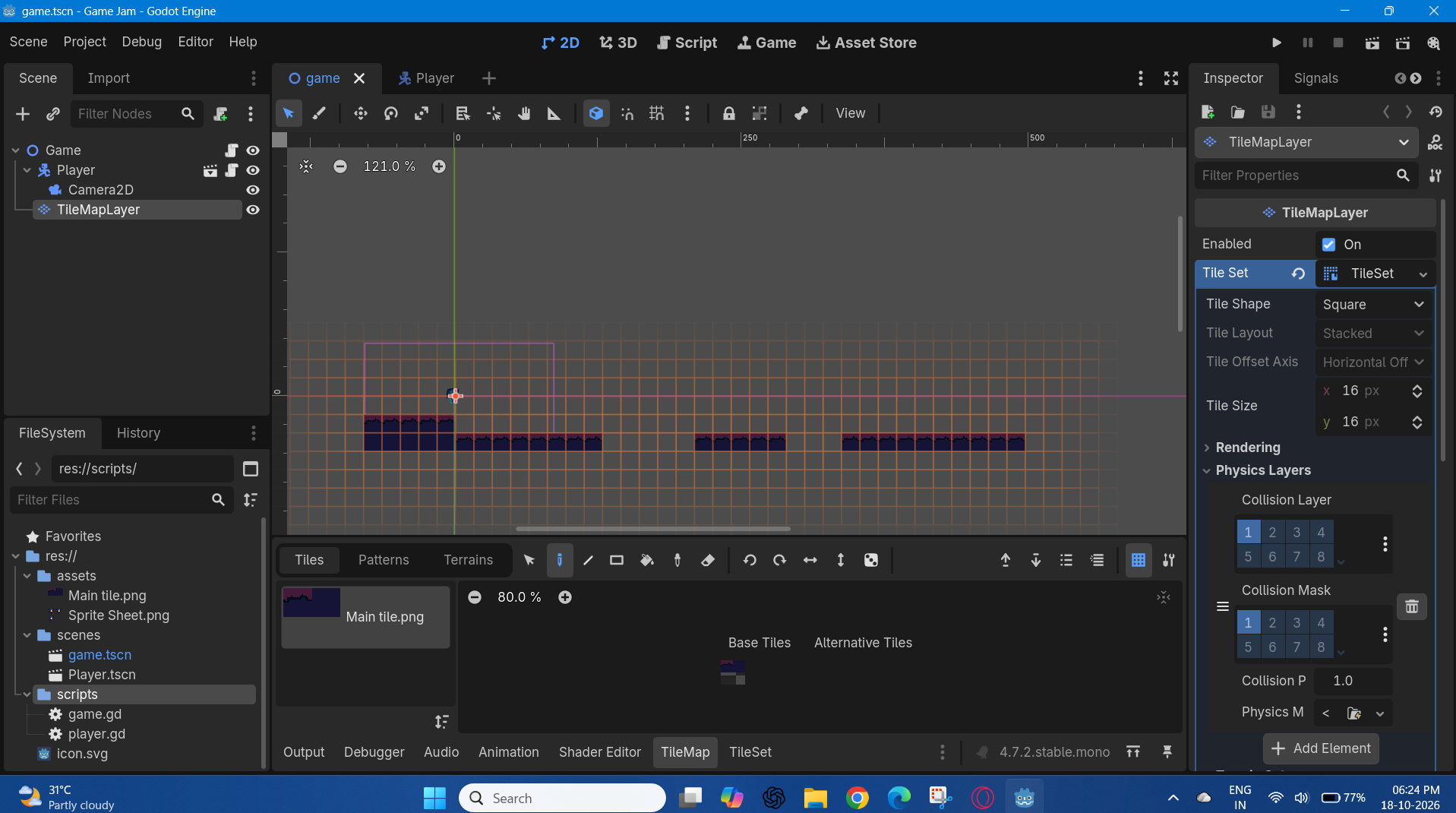Open the Asset Store
Image resolution: width=1456 pixels, height=813 pixels.
(x=866, y=43)
